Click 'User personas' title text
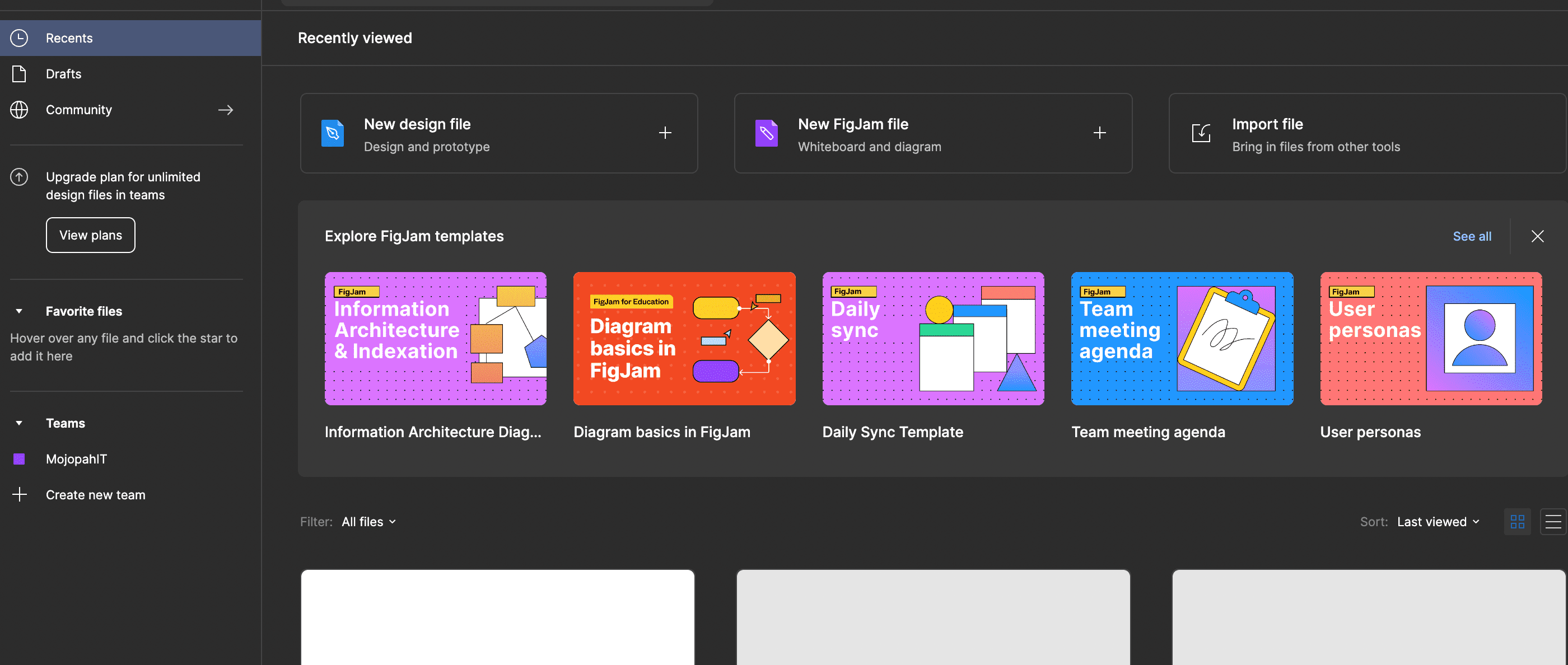 pyautogui.click(x=1370, y=432)
